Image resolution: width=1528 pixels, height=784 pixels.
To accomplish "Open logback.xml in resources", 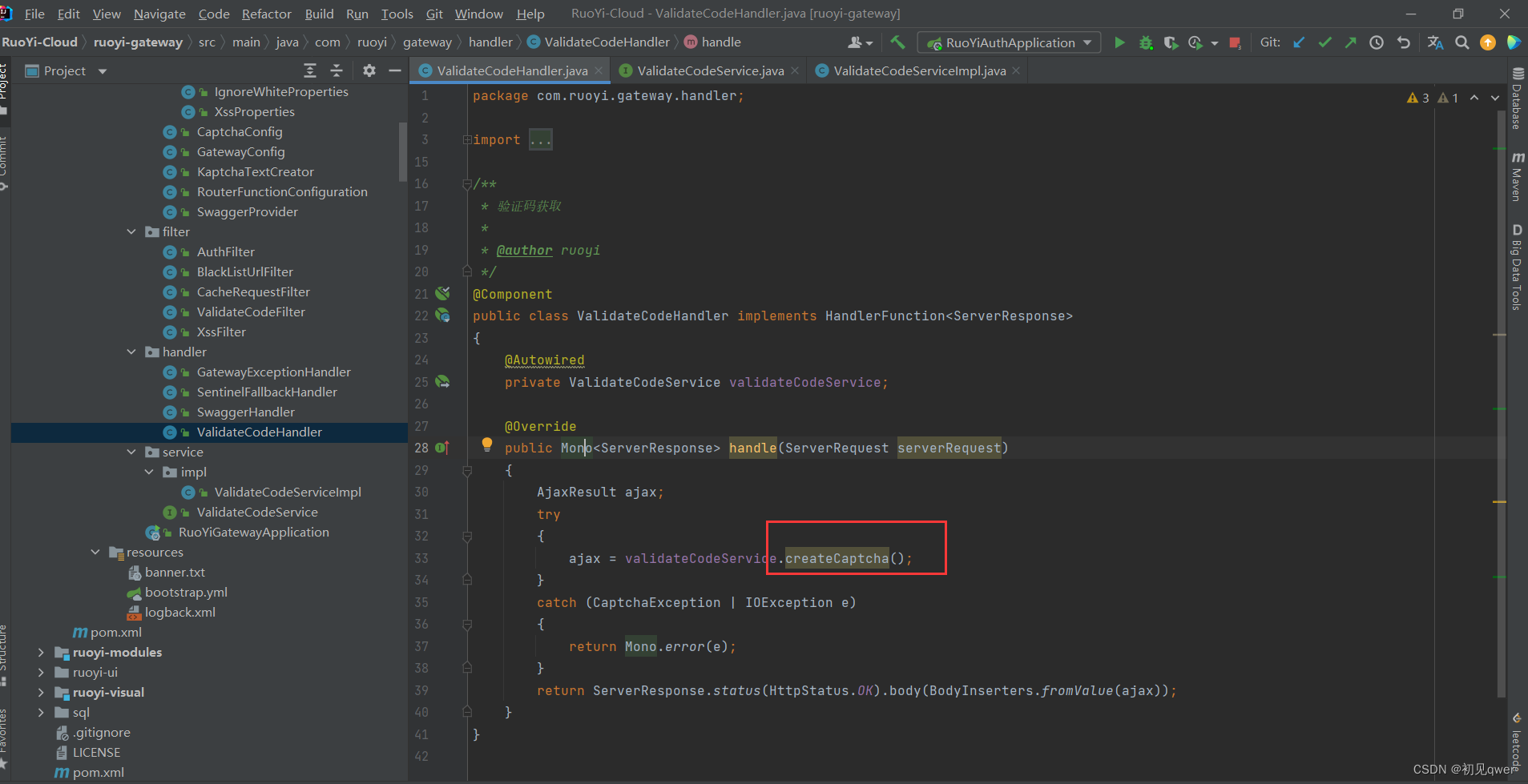I will click(179, 612).
